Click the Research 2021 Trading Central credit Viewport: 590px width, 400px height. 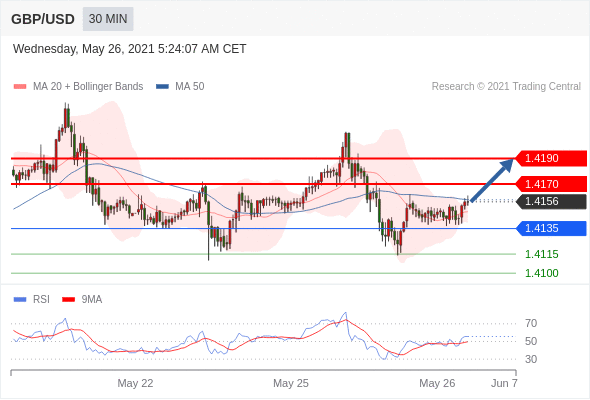click(506, 87)
